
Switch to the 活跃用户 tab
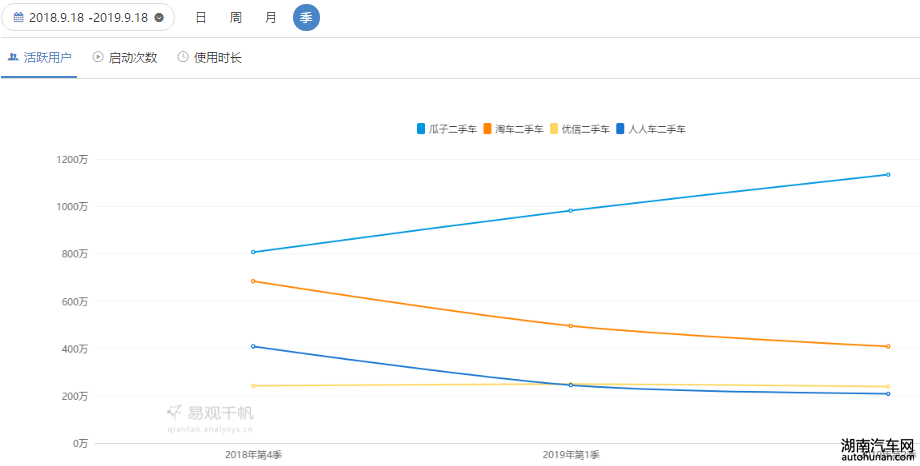click(x=39, y=58)
